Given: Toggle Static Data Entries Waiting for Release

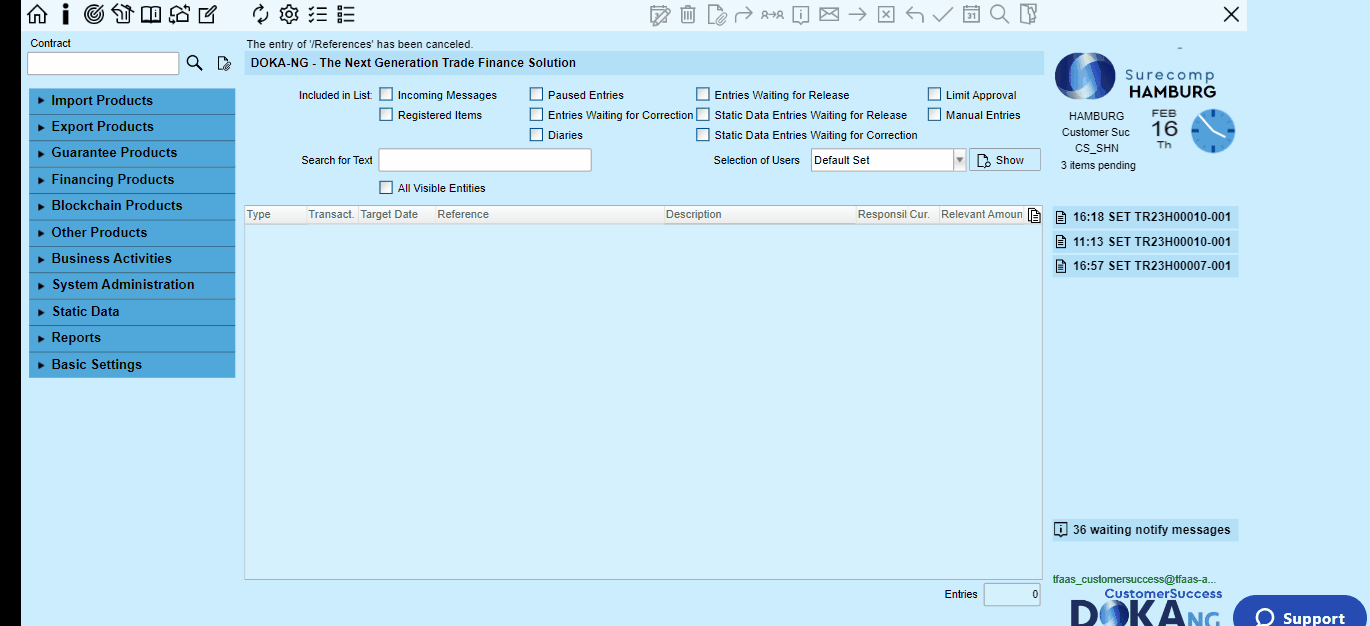Looking at the screenshot, I should [x=703, y=115].
